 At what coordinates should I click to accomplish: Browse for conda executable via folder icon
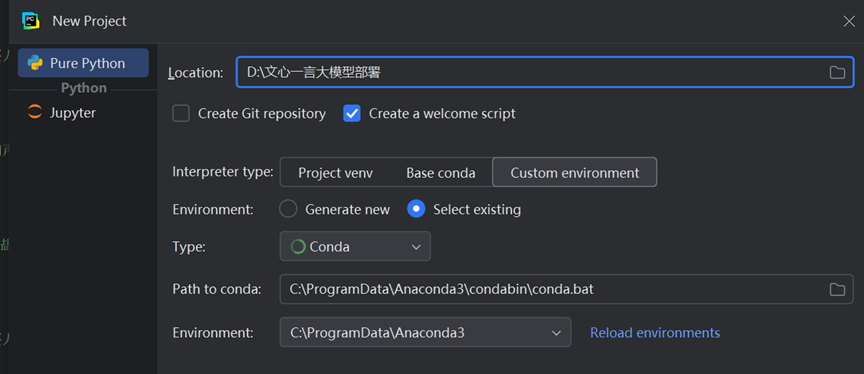point(837,289)
